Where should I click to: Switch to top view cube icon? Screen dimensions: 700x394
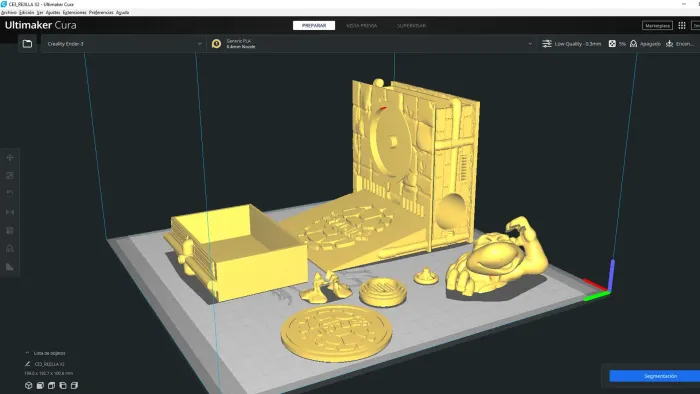pyautogui.click(x=51, y=386)
